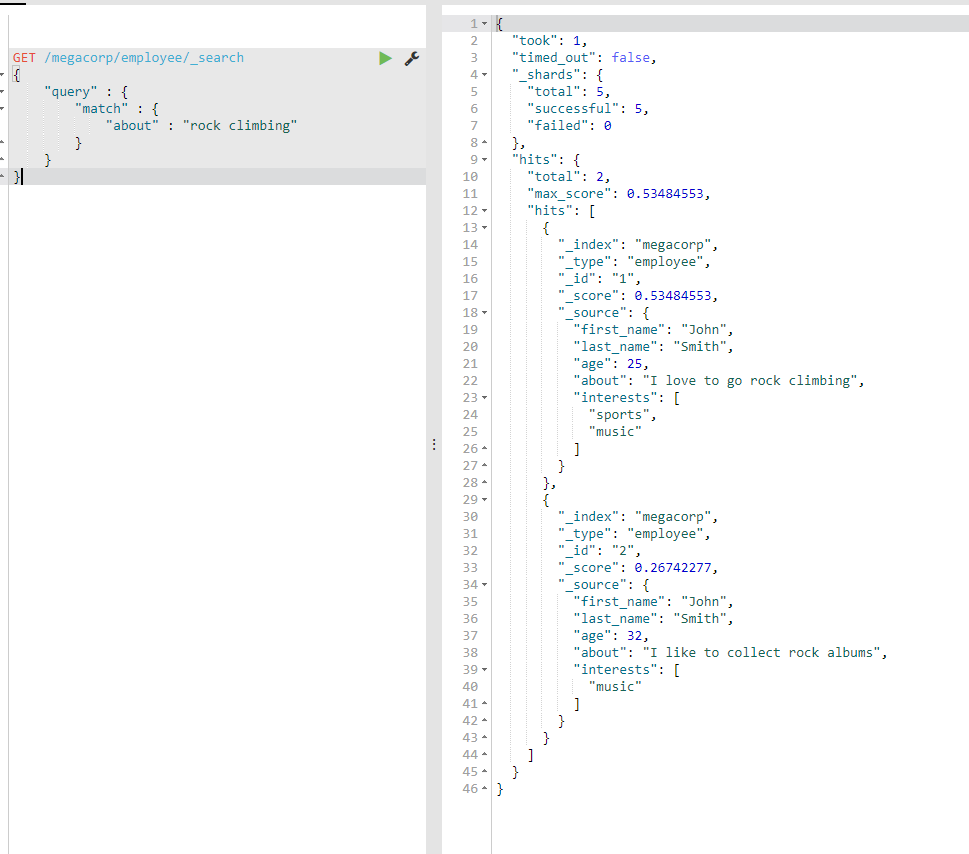Screen dimensions: 969x854
Task: Toggle fold marker at line 44
Action: (x=484, y=755)
